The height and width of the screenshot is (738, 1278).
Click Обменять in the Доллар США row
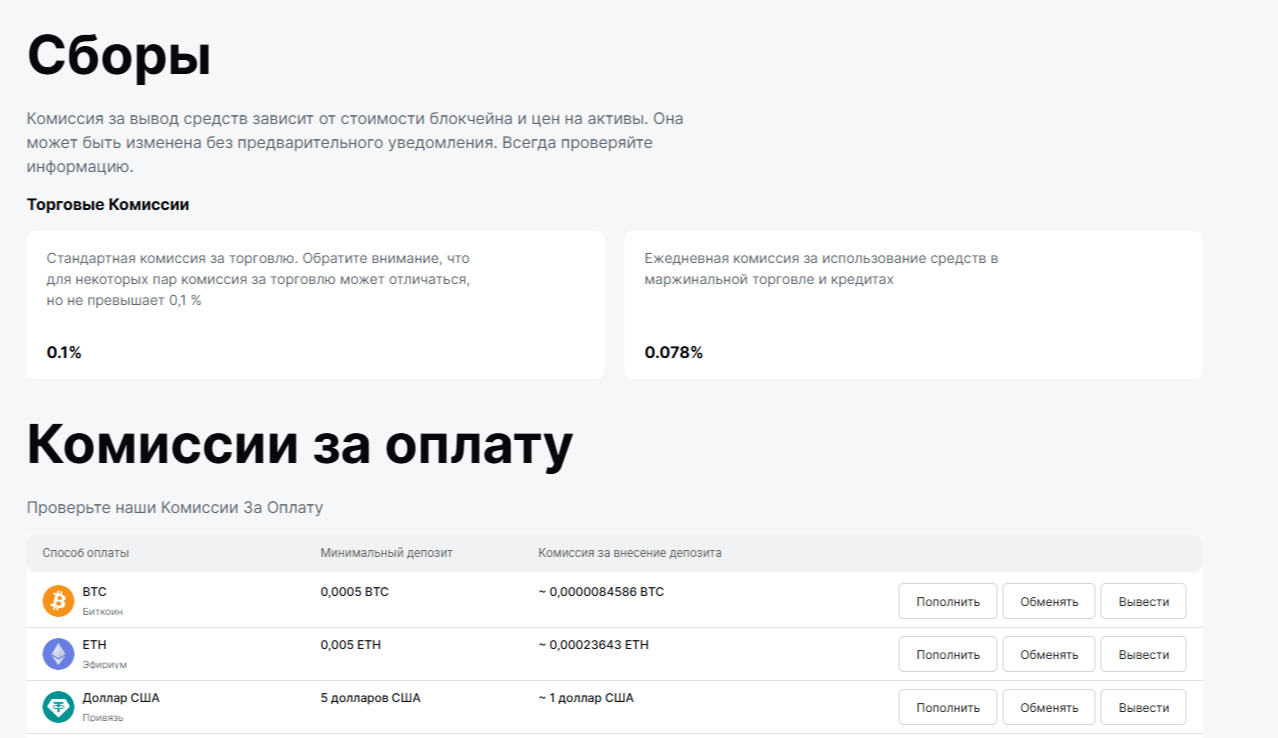pyautogui.click(x=1049, y=707)
